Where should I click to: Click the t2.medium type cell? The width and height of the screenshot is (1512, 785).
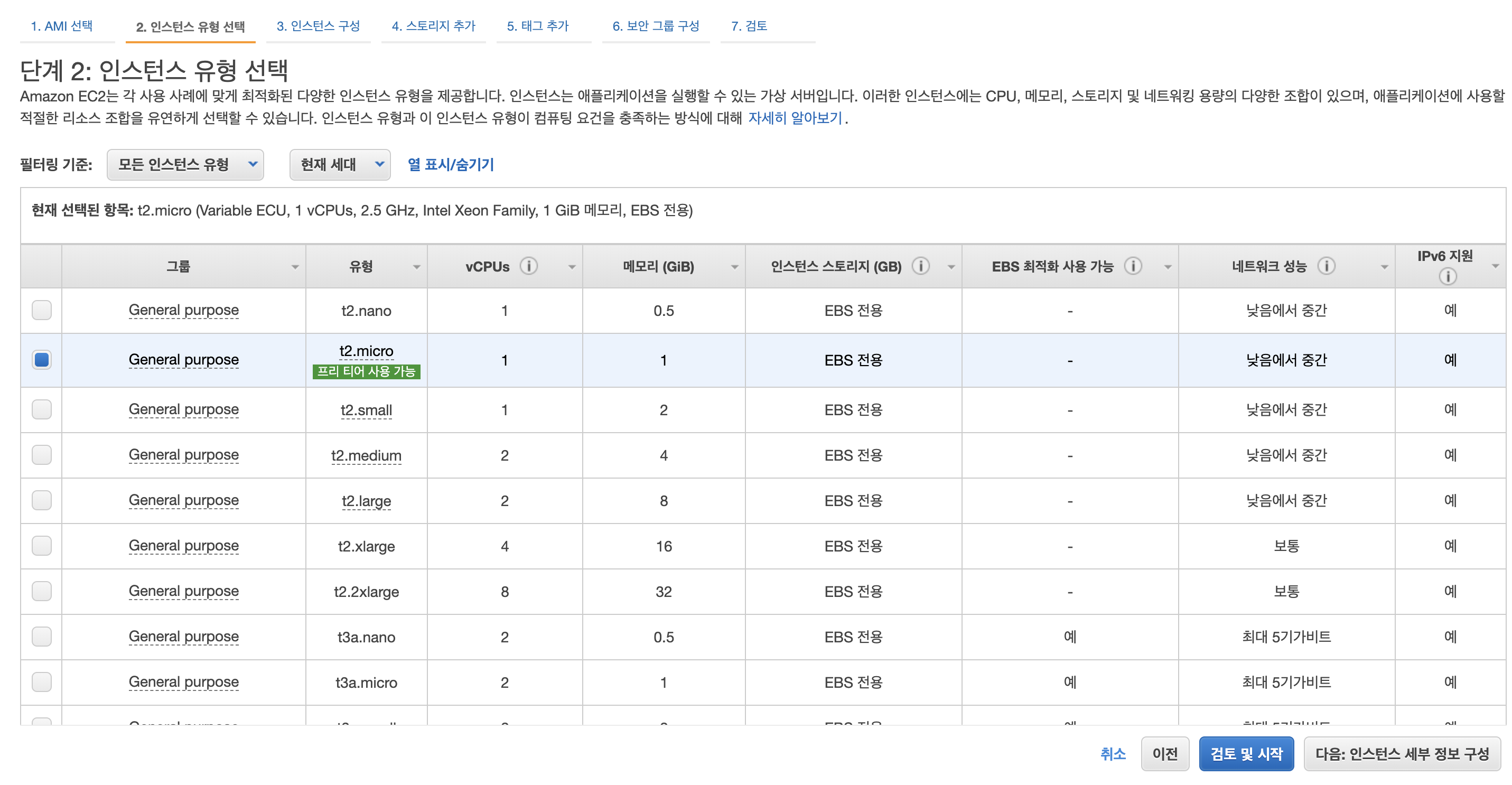tap(366, 456)
